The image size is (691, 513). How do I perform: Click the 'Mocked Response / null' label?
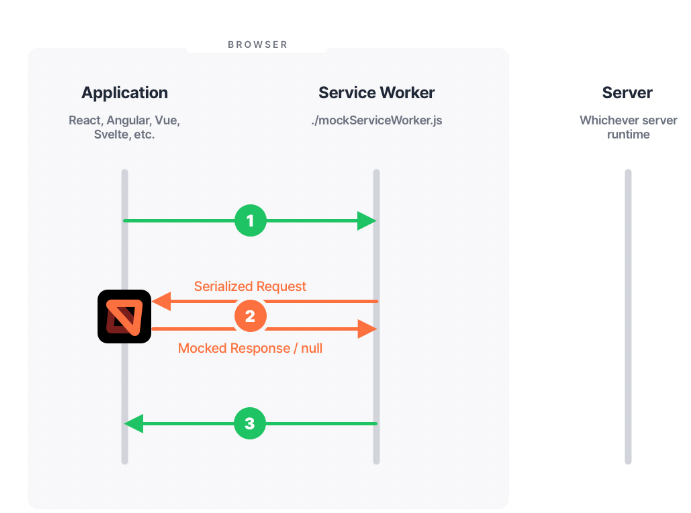250,348
